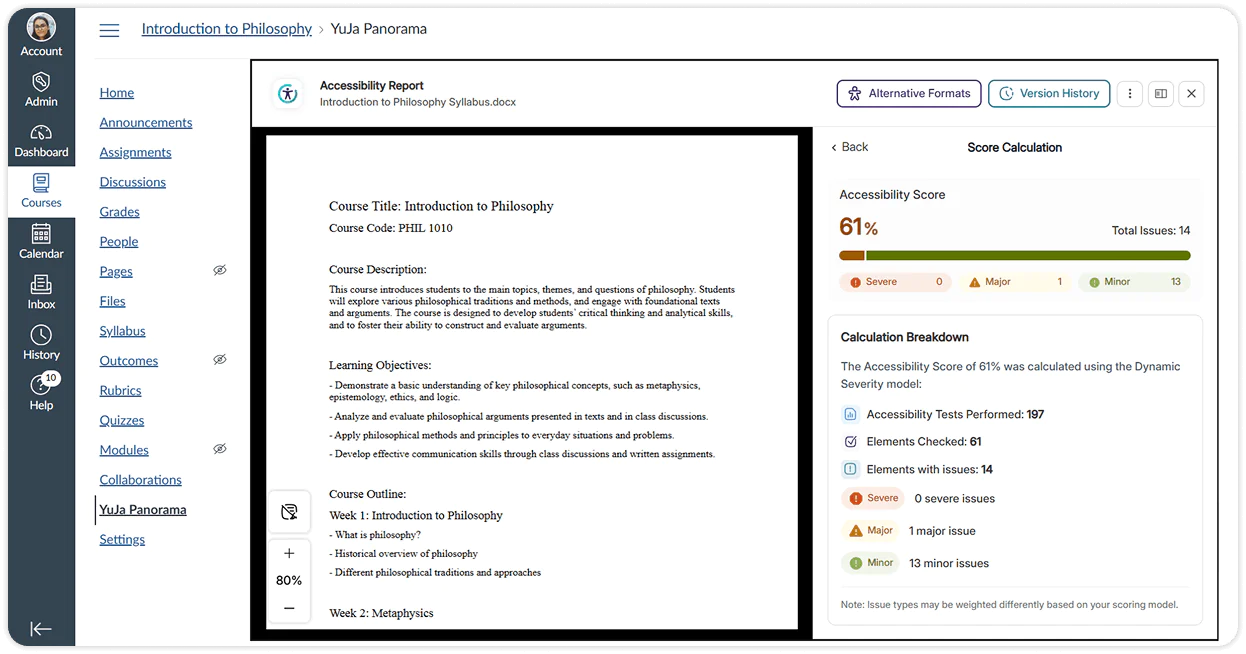The height and width of the screenshot is (654, 1246).
Task: Toggle Pages visibility eye icon
Action: point(220,271)
